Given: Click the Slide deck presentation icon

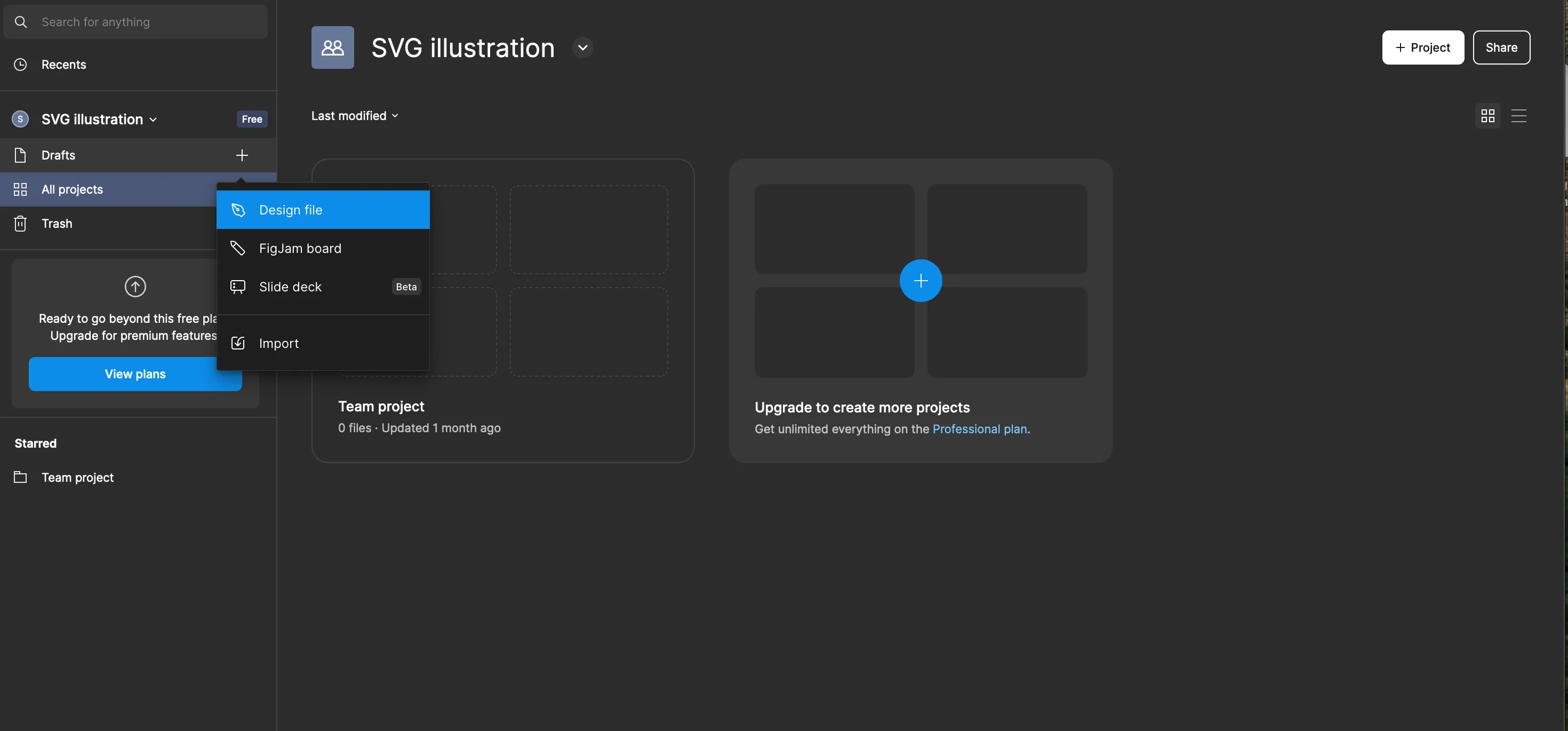Looking at the screenshot, I should [x=238, y=287].
